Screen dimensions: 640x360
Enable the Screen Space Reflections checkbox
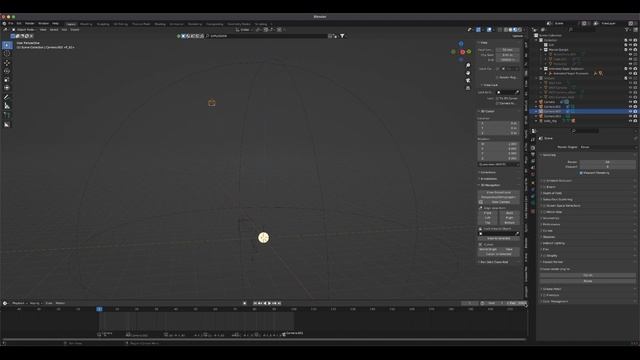click(x=544, y=206)
